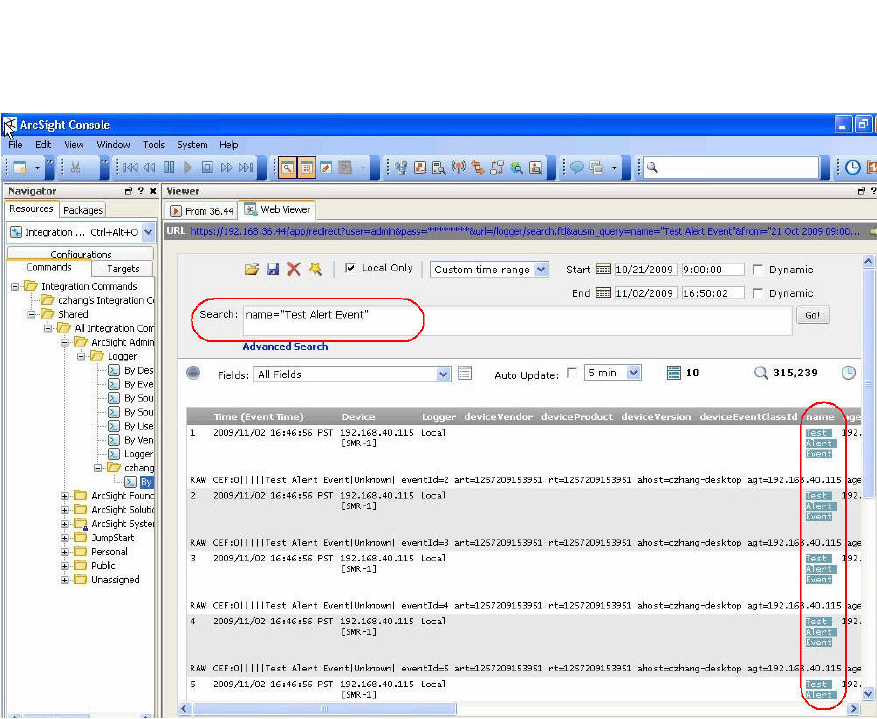
Task: Click the pause playback control
Action: click(169, 167)
